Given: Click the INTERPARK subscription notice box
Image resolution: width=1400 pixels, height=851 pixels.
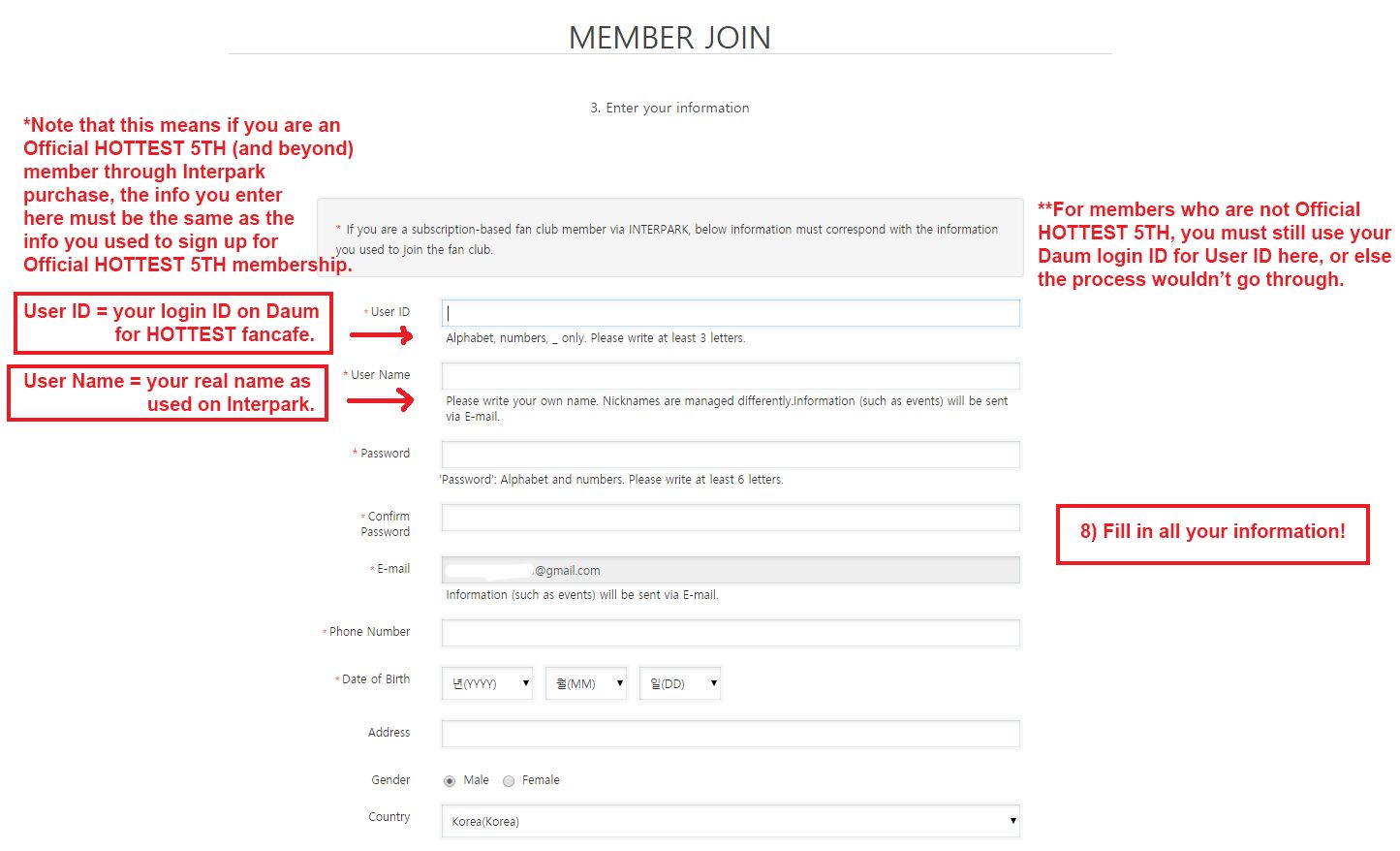Looking at the screenshot, I should point(670,238).
